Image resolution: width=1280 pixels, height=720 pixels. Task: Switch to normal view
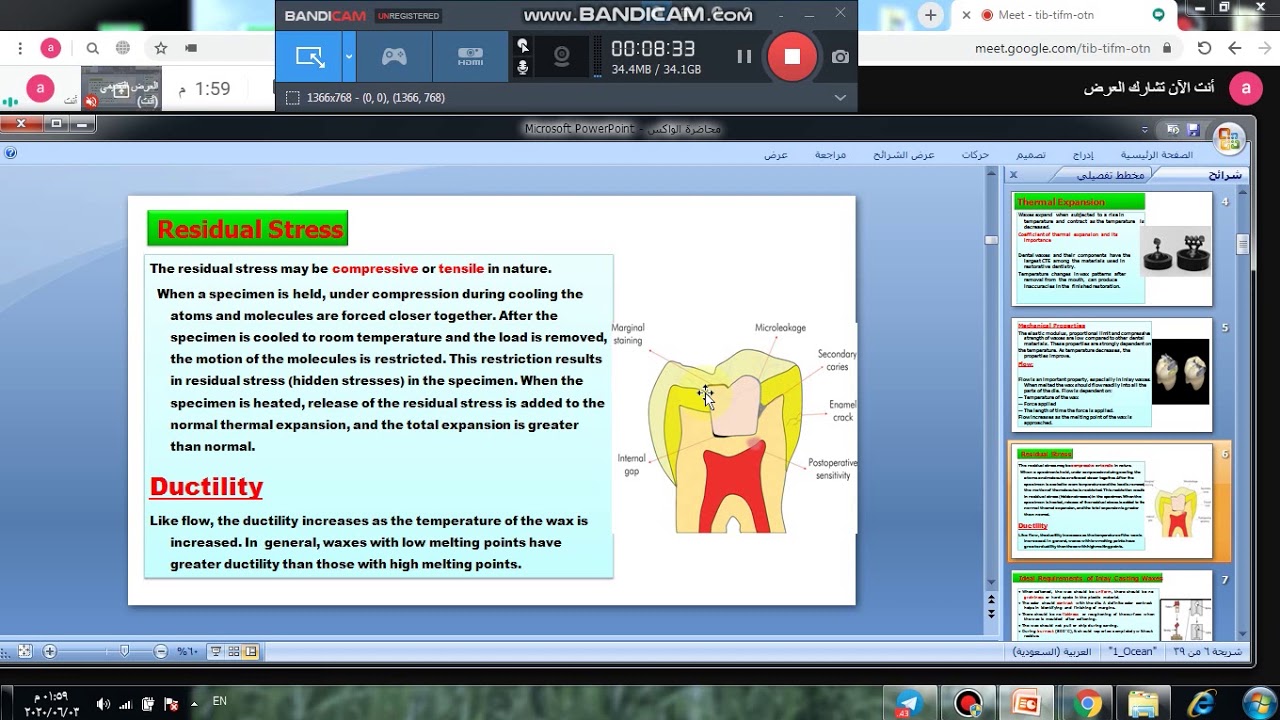pyautogui.click(x=250, y=651)
